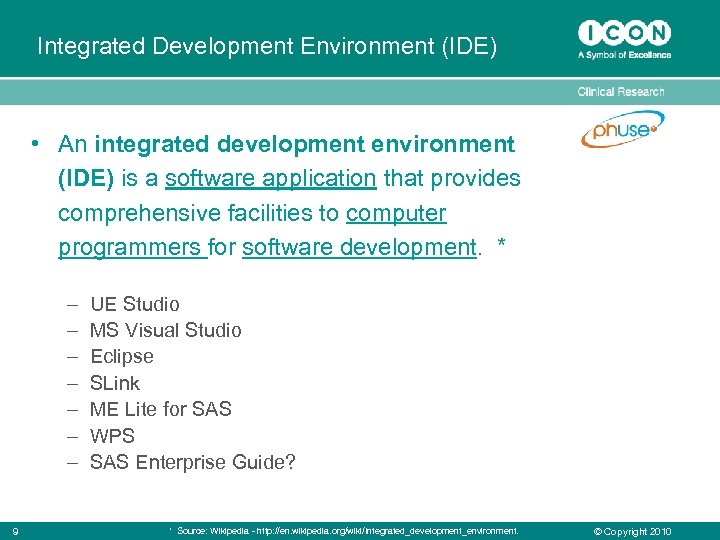
Task: Select the 'SAS Enterprise Guide?' list item
Action: (x=192, y=462)
